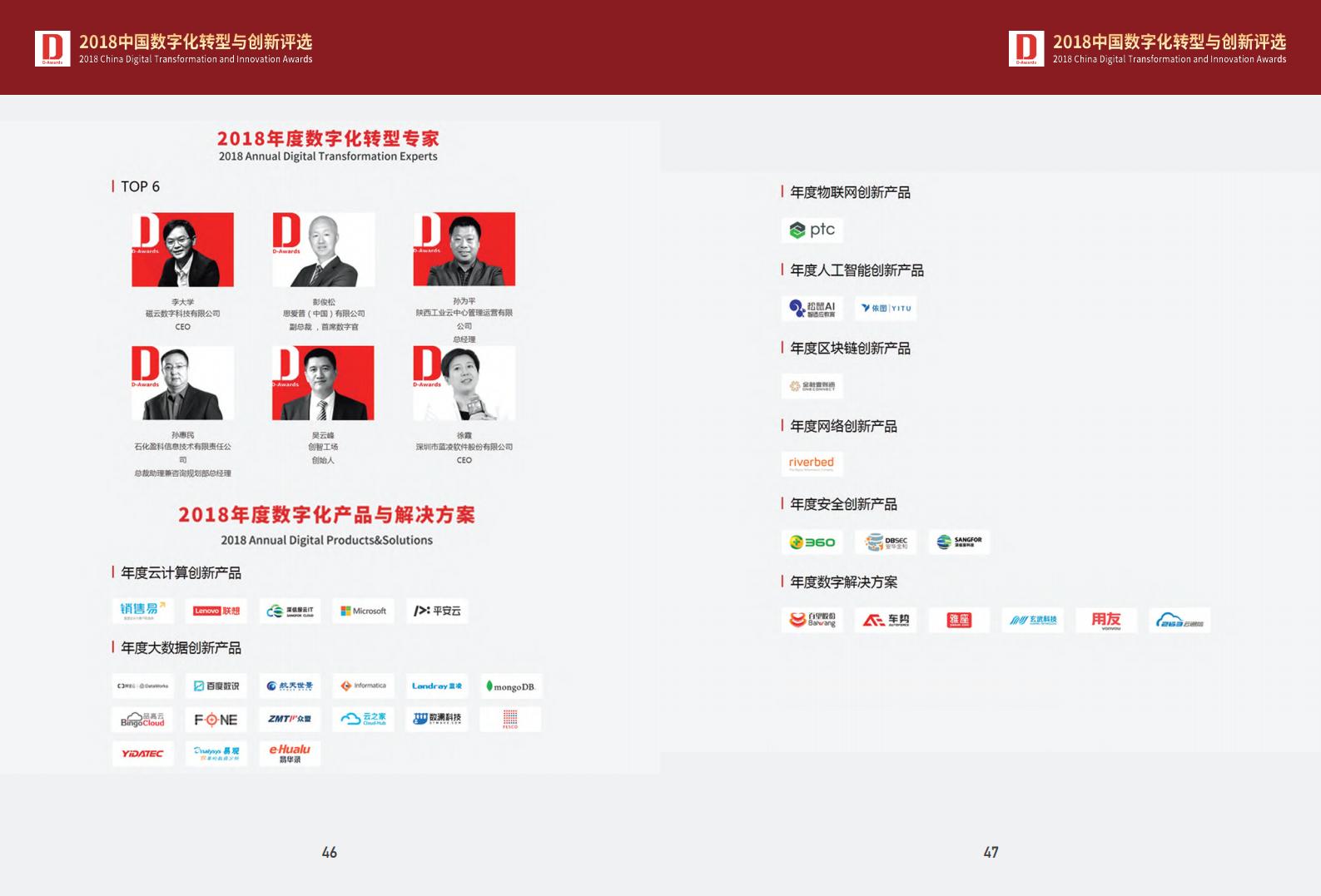1321x896 pixels.
Task: Click the portrait photo of 彭俊松
Action: coord(324,250)
